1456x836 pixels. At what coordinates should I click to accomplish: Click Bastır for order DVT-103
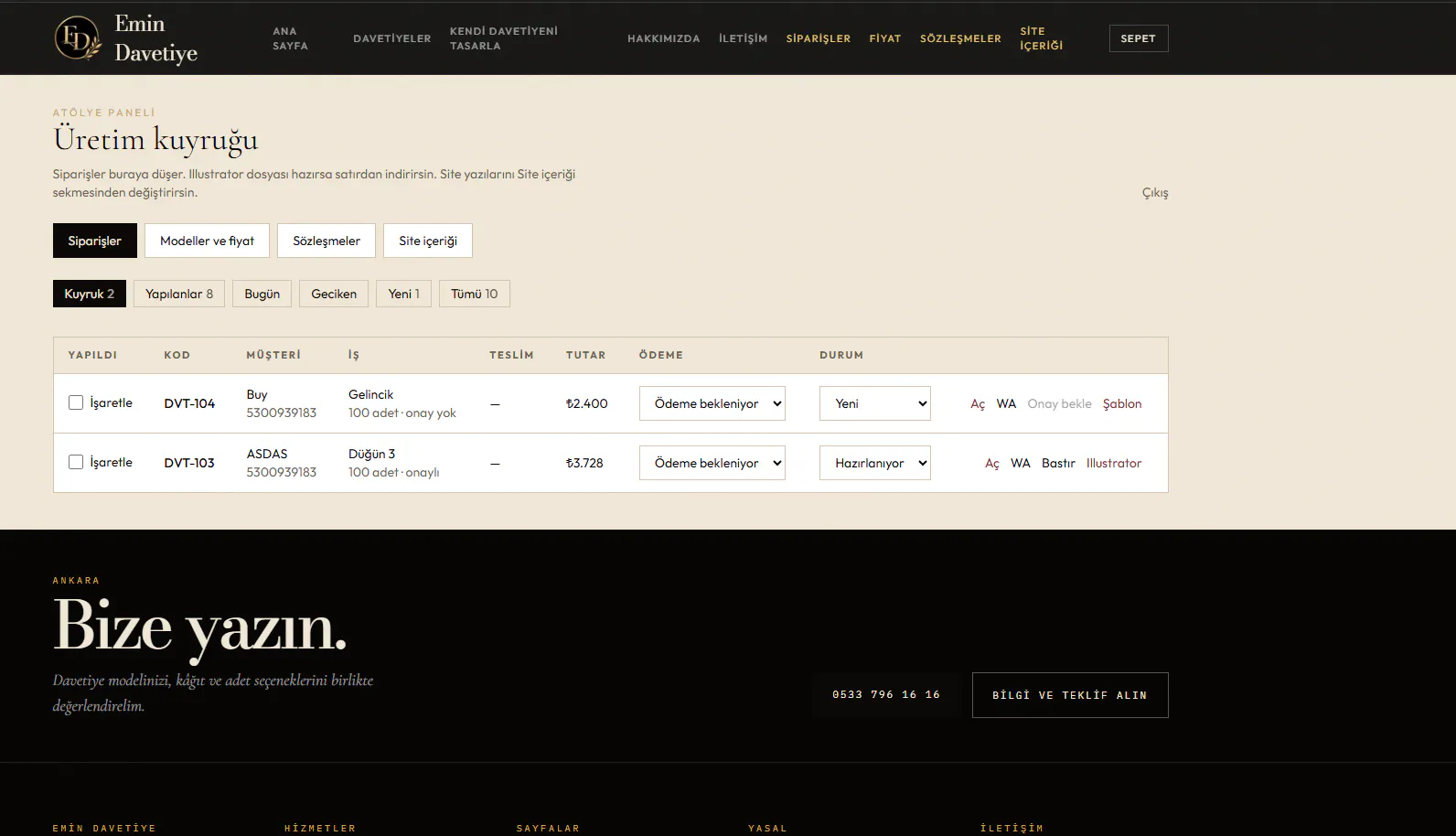coord(1058,463)
